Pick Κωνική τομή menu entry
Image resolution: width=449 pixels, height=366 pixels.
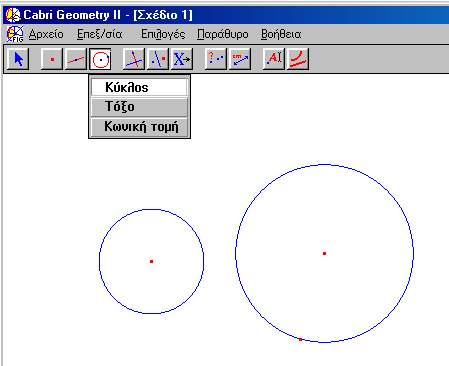point(139,127)
